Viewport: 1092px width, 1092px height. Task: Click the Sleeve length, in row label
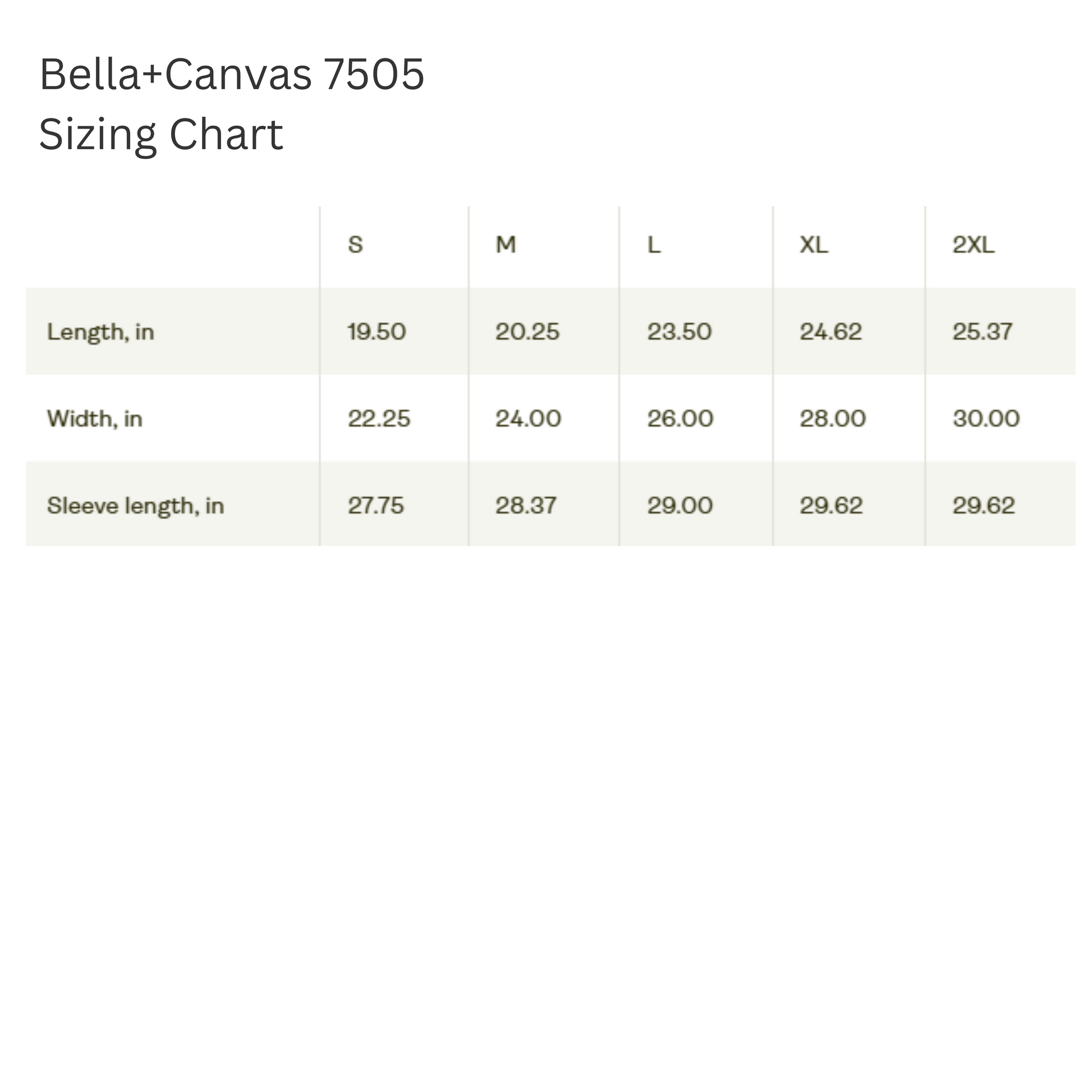click(136, 506)
